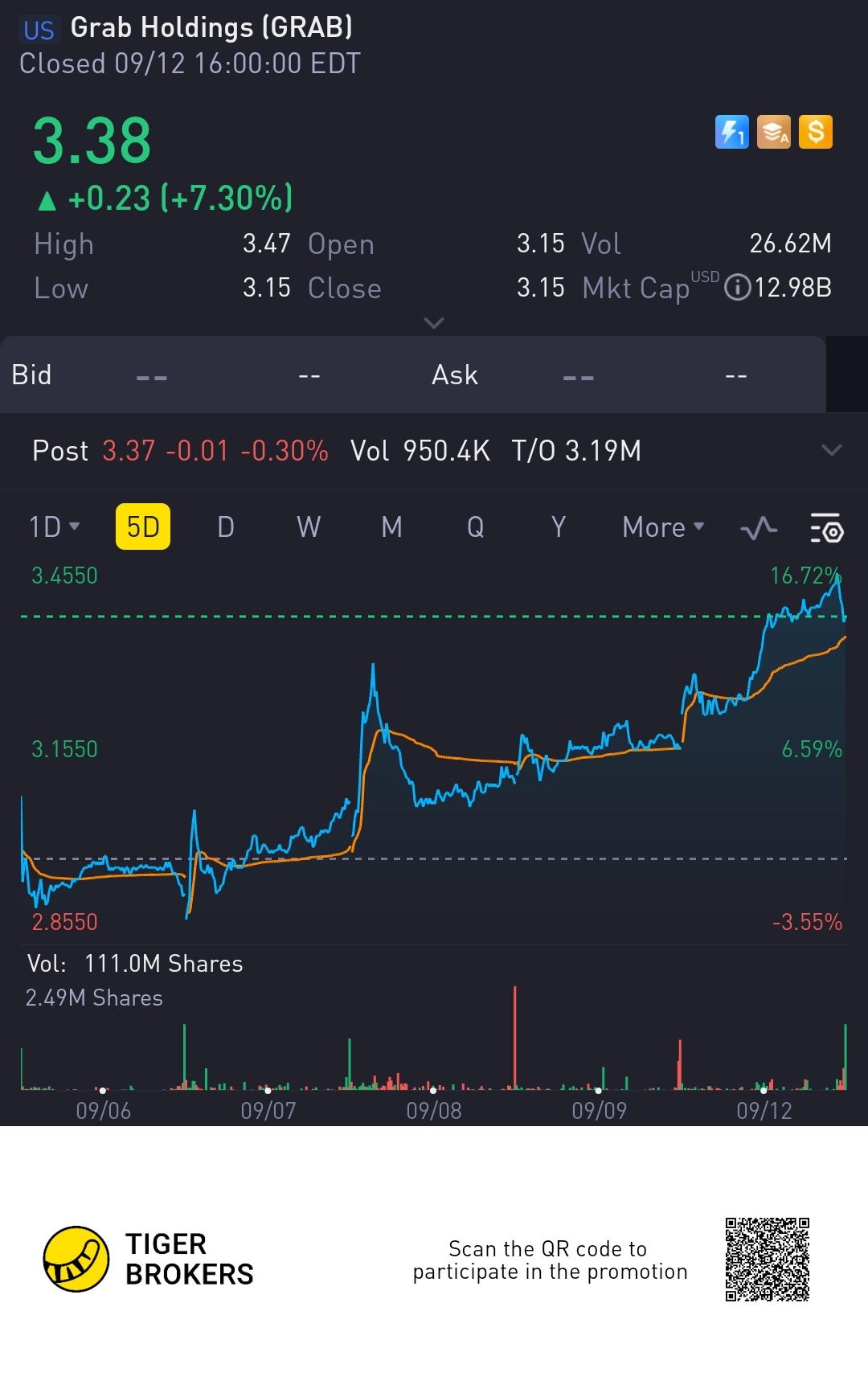868x1393 pixels.
Task: Open chart settings list icon
Action: click(x=825, y=528)
